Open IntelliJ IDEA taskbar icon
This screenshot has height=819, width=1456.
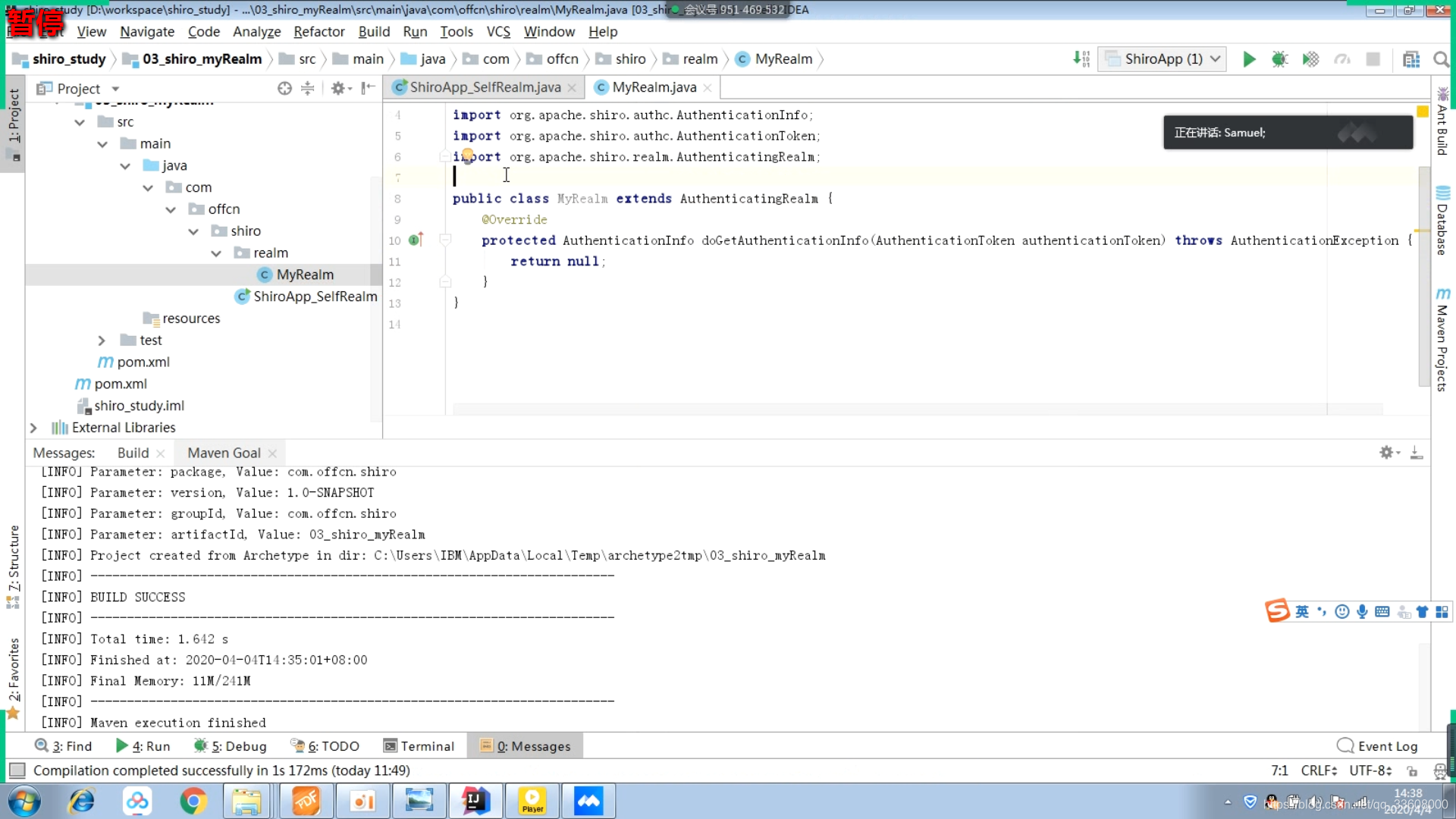point(475,802)
